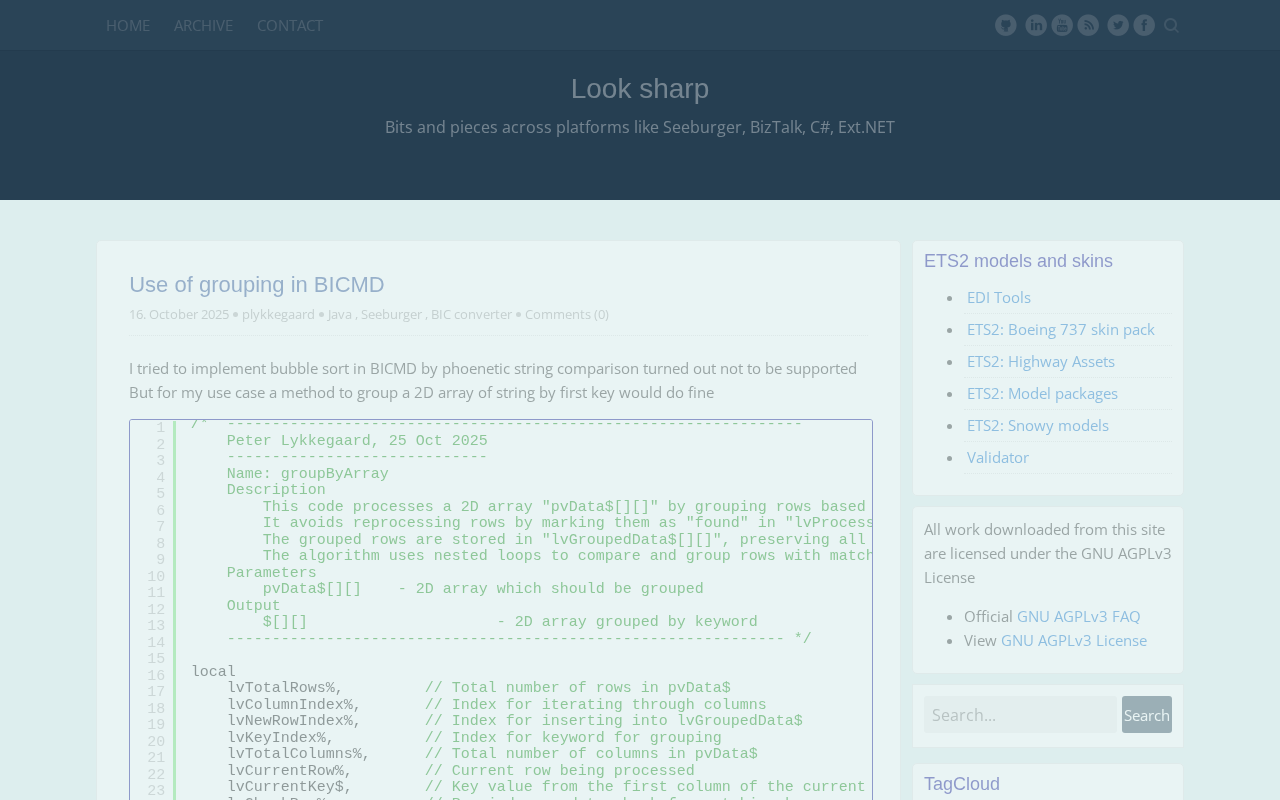
Task: Open post 'Use of grouping in BICMD'
Action: pos(257,285)
